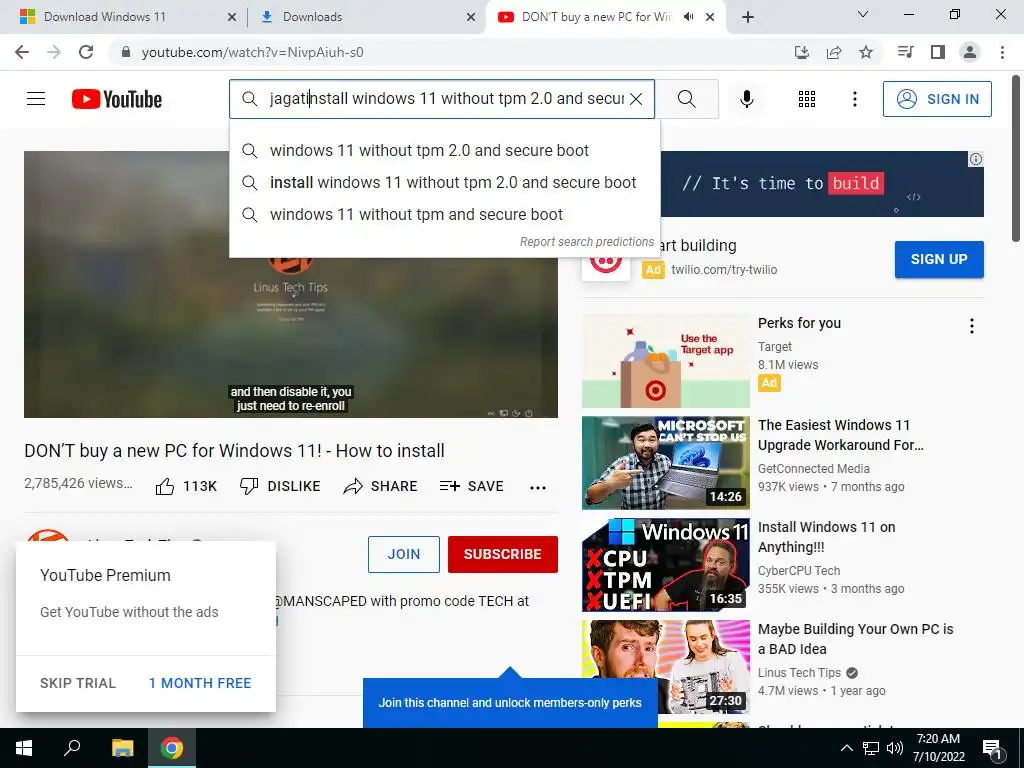Click Report search predictions link
Viewport: 1024px width, 768px height.
tap(586, 242)
